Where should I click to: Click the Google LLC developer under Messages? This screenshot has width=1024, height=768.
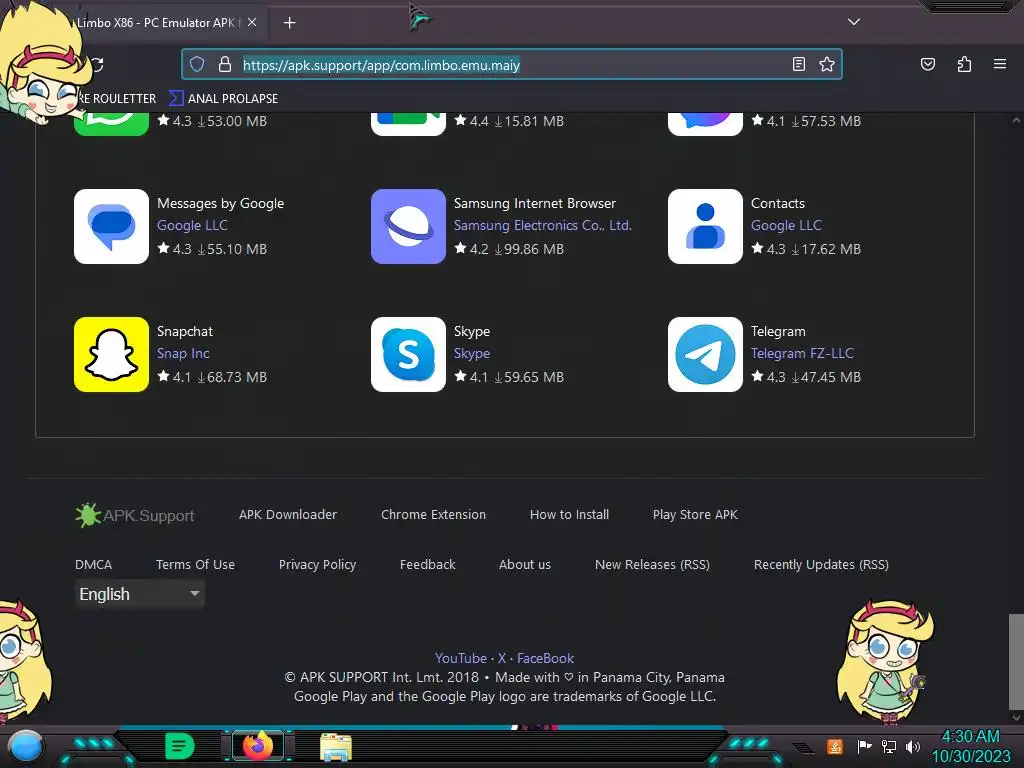(192, 225)
